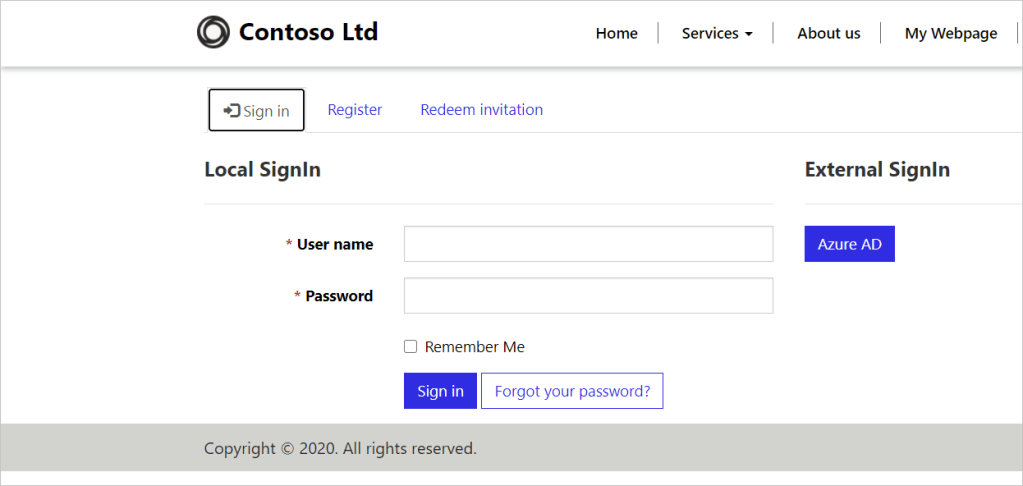Click Forgot your password? link
Viewport: 1023px width, 486px height.
pos(572,391)
